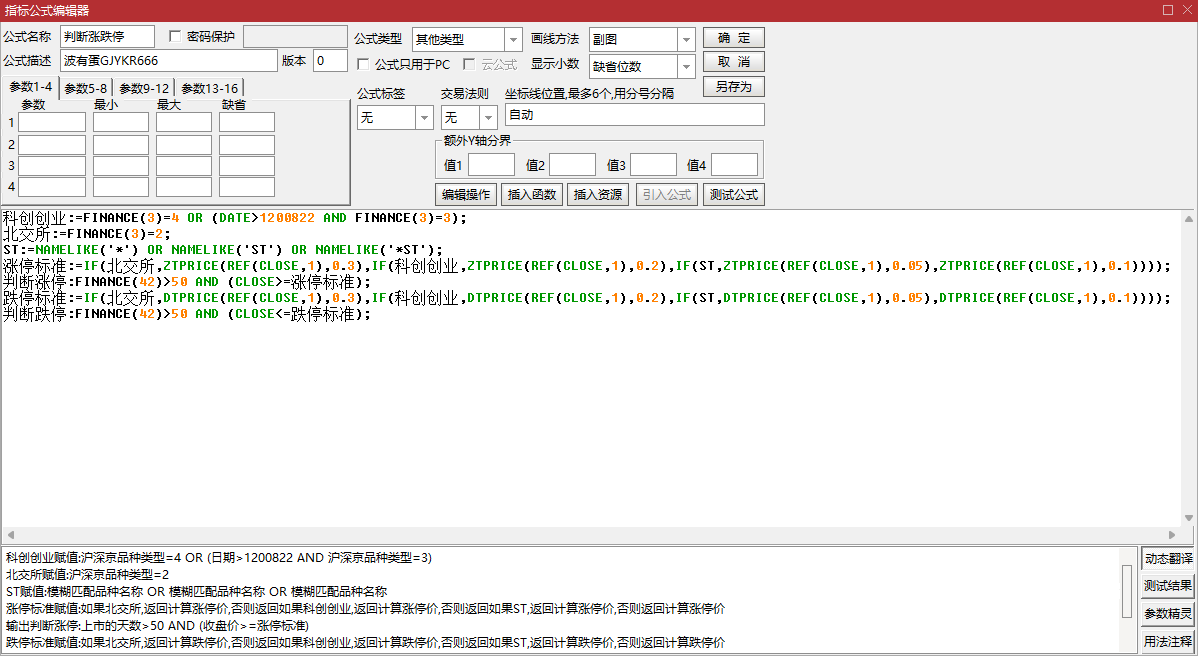Click the row 4 参数 name field
Image resolution: width=1198 pixels, height=656 pixels.
pos(52,187)
